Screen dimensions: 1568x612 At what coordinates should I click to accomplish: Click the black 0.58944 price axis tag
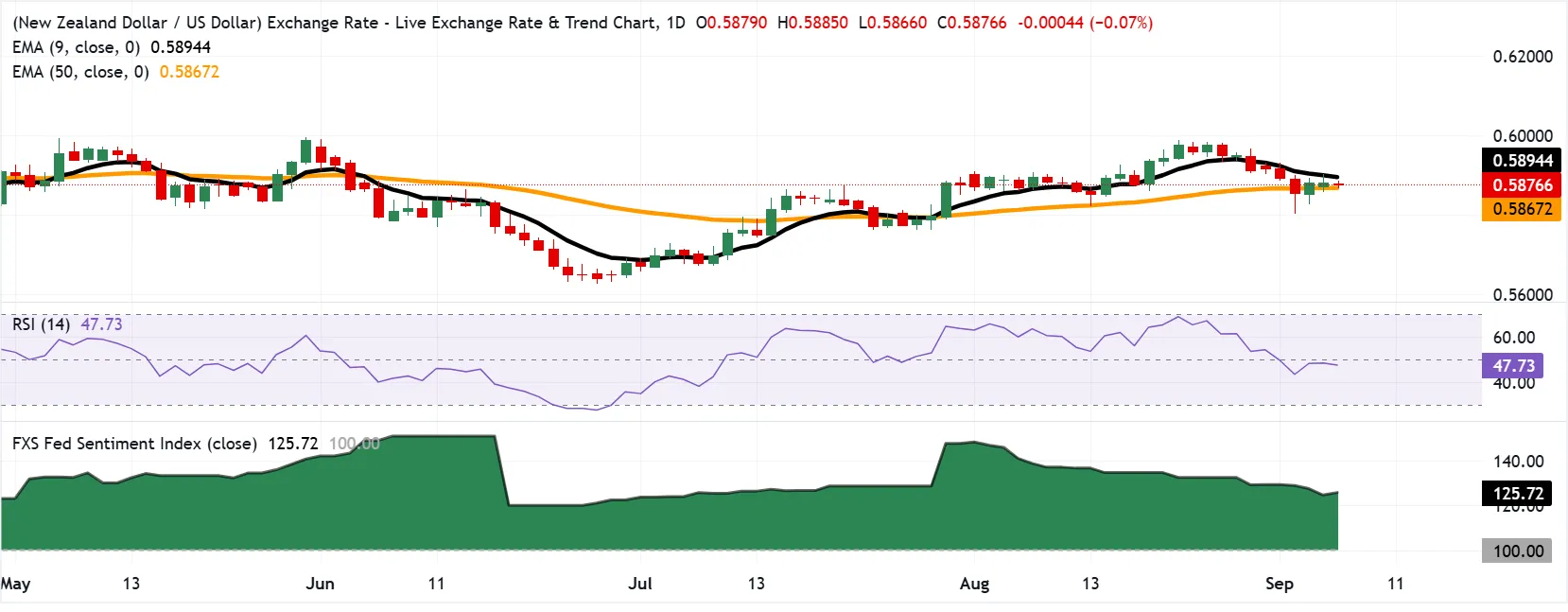tap(1522, 161)
